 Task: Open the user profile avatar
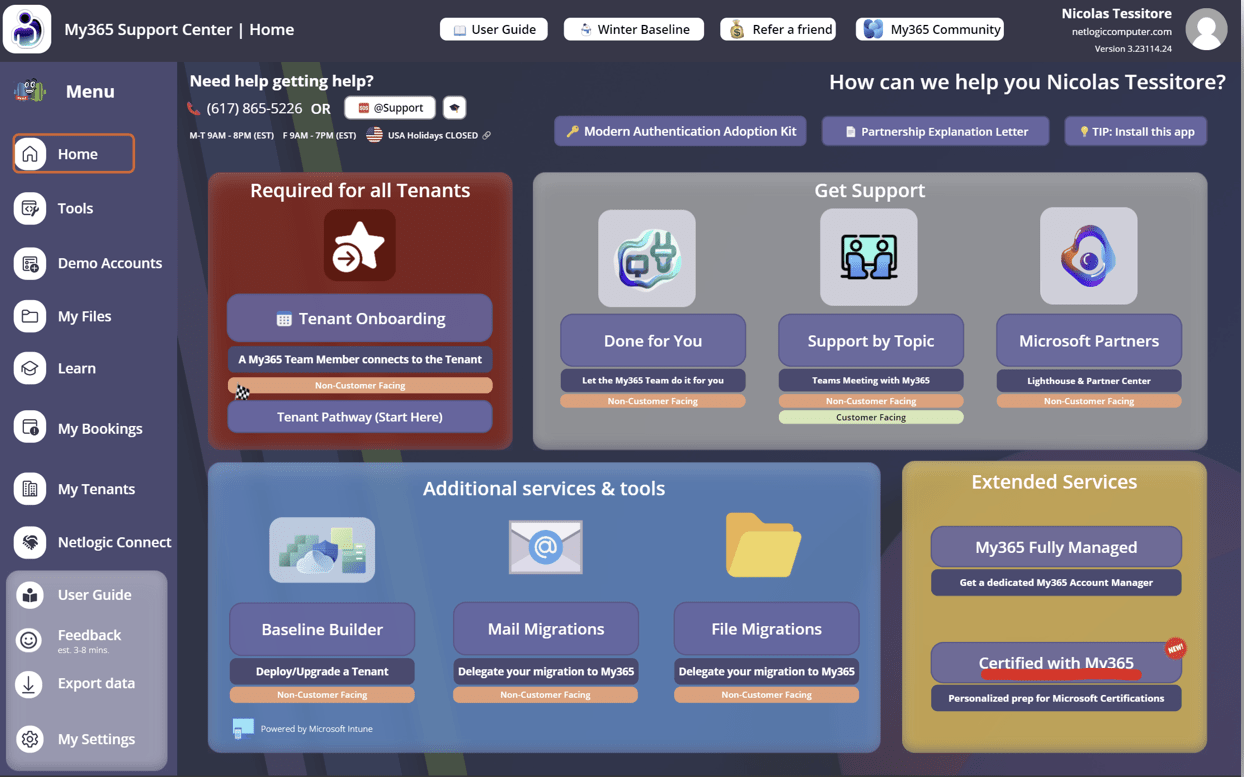[1206, 30]
